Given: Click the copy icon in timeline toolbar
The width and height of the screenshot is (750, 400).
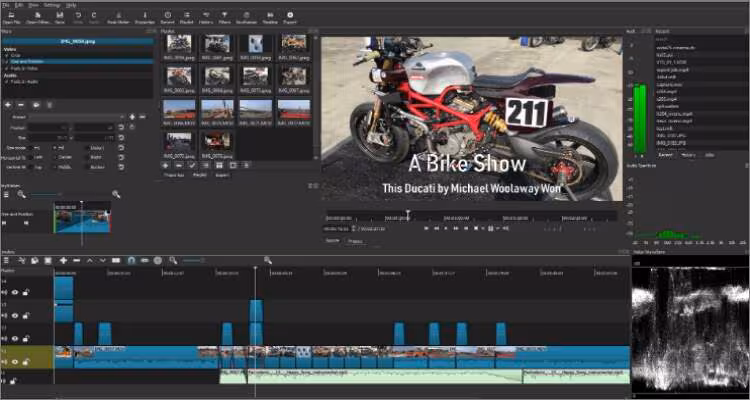Looking at the screenshot, I should [34, 261].
